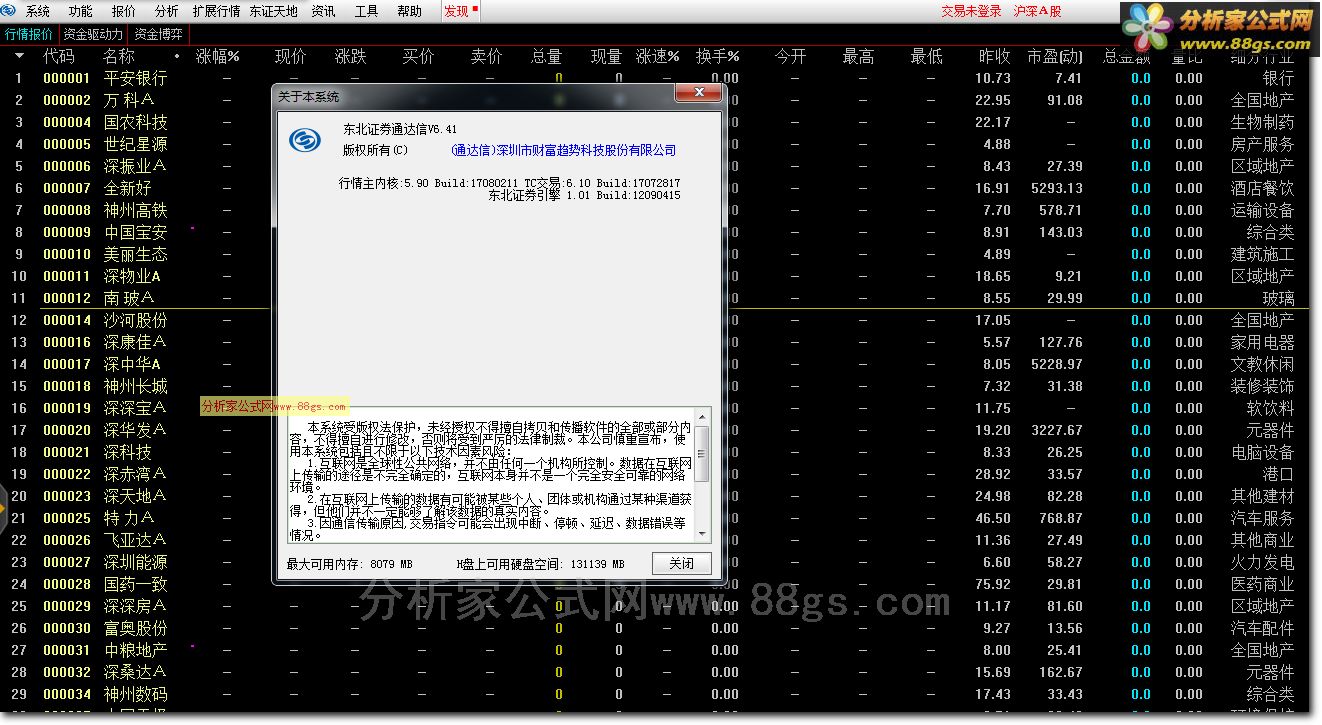This screenshot has width=1322, height=725.
Task: Sort by the 今开 column header
Action: pos(790,57)
